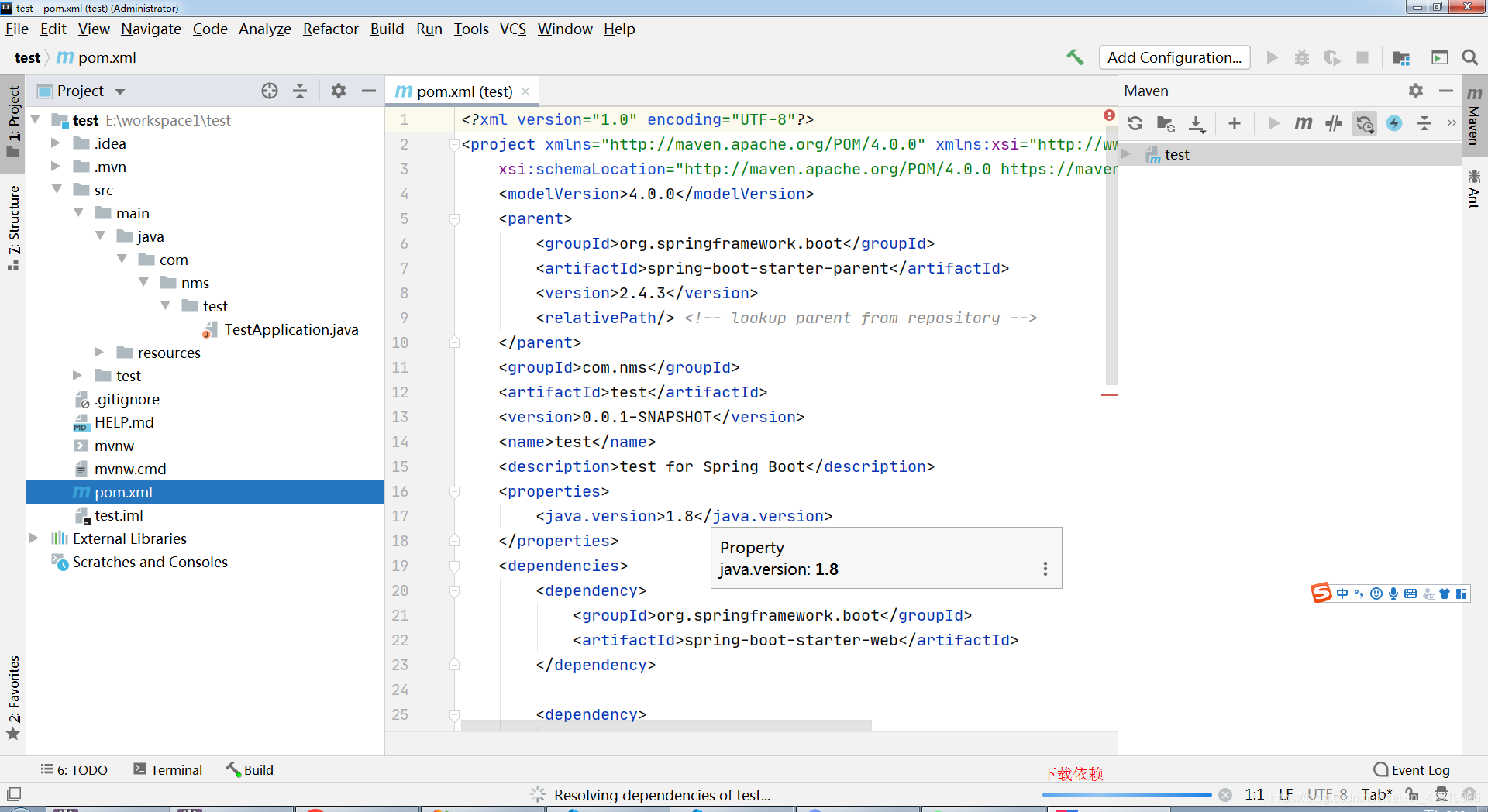This screenshot has width=1488, height=812.
Task: Toggle the Ant side tool window
Action: pyautogui.click(x=1474, y=188)
